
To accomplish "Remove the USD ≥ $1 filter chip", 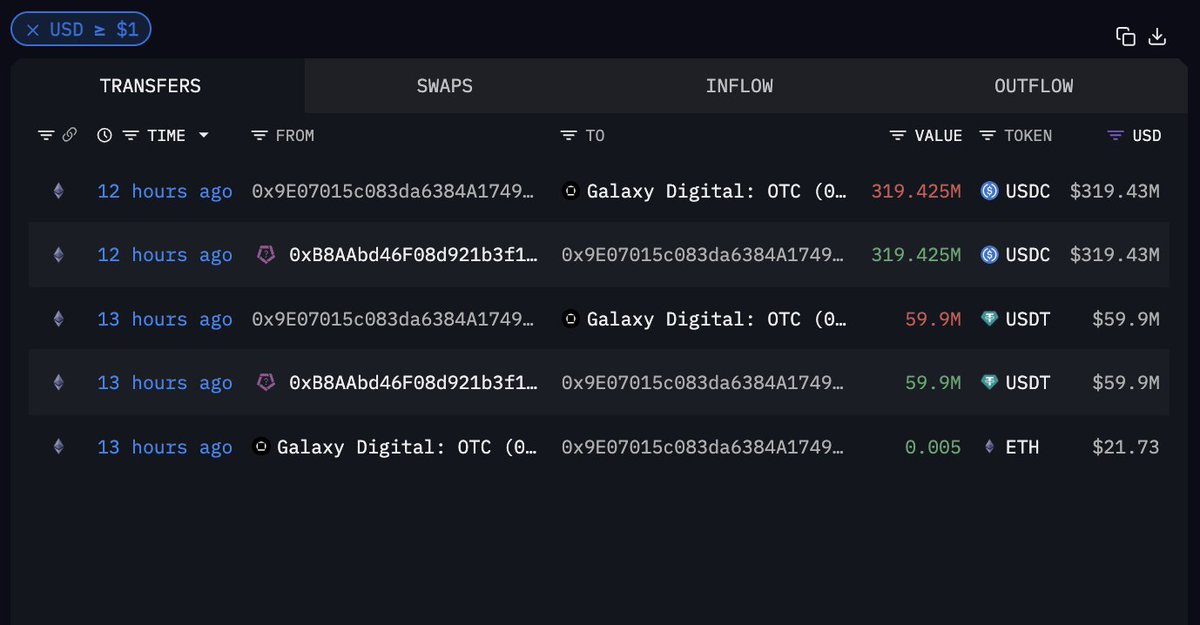I will (x=33, y=30).
